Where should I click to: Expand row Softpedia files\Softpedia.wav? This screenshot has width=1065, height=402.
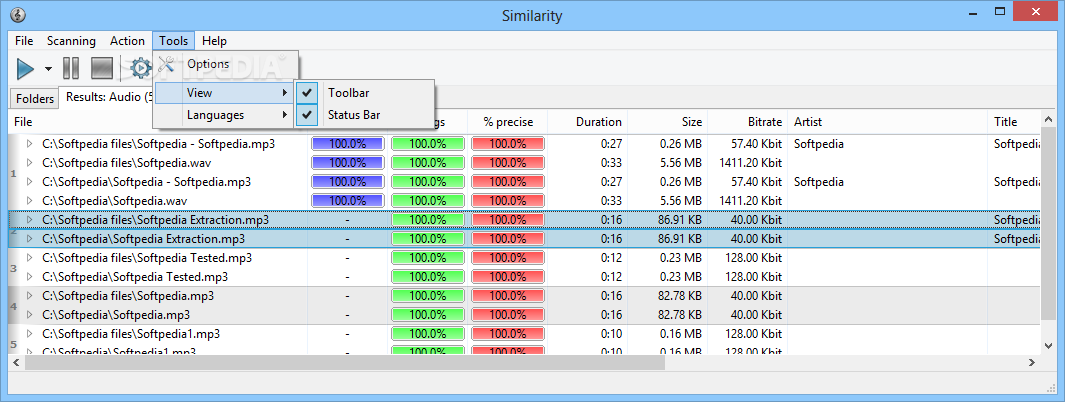tap(29, 163)
